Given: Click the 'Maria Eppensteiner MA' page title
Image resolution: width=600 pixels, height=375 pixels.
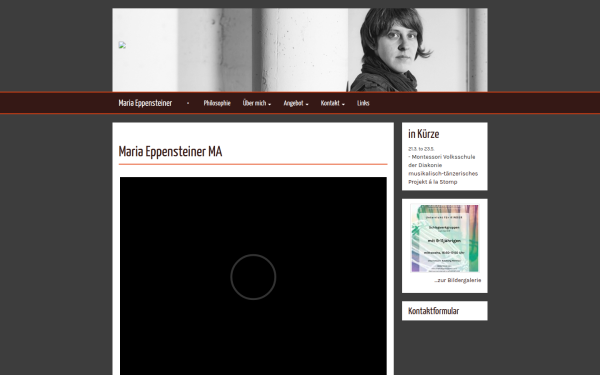Looking at the screenshot, I should (170, 152).
